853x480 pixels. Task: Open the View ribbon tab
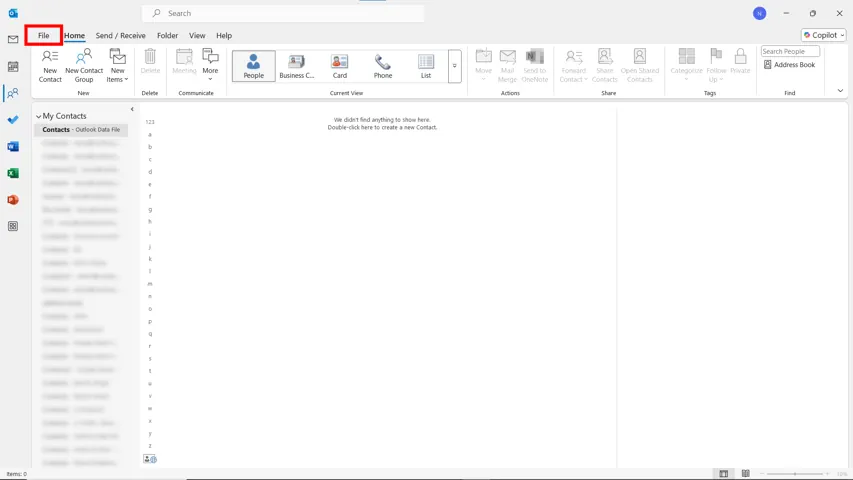tap(197, 35)
